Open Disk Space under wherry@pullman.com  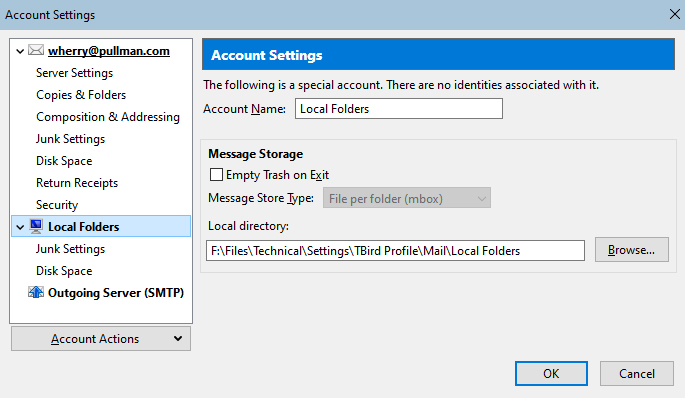pyautogui.click(x=64, y=161)
